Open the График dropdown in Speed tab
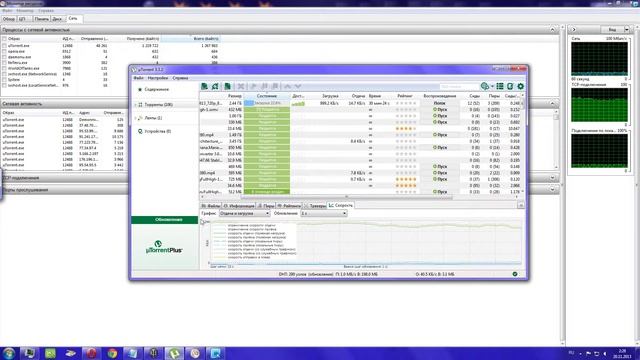The image size is (640, 360). pos(244,213)
